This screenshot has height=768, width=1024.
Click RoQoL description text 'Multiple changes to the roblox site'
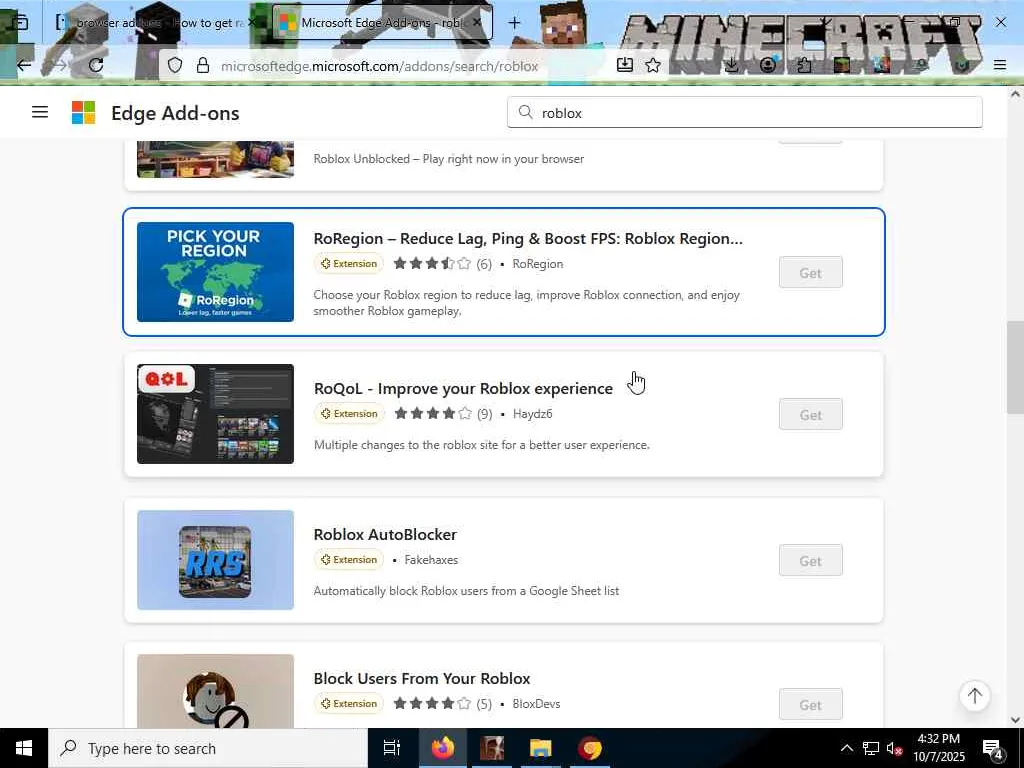click(x=481, y=445)
